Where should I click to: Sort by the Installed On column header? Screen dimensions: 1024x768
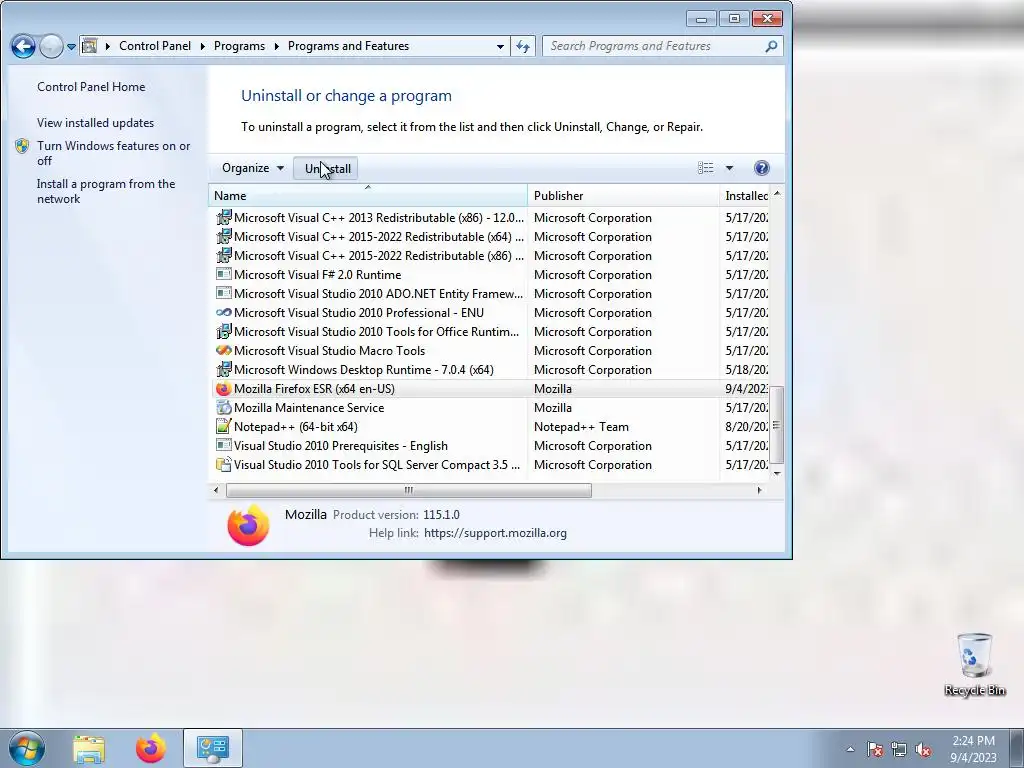[744, 195]
